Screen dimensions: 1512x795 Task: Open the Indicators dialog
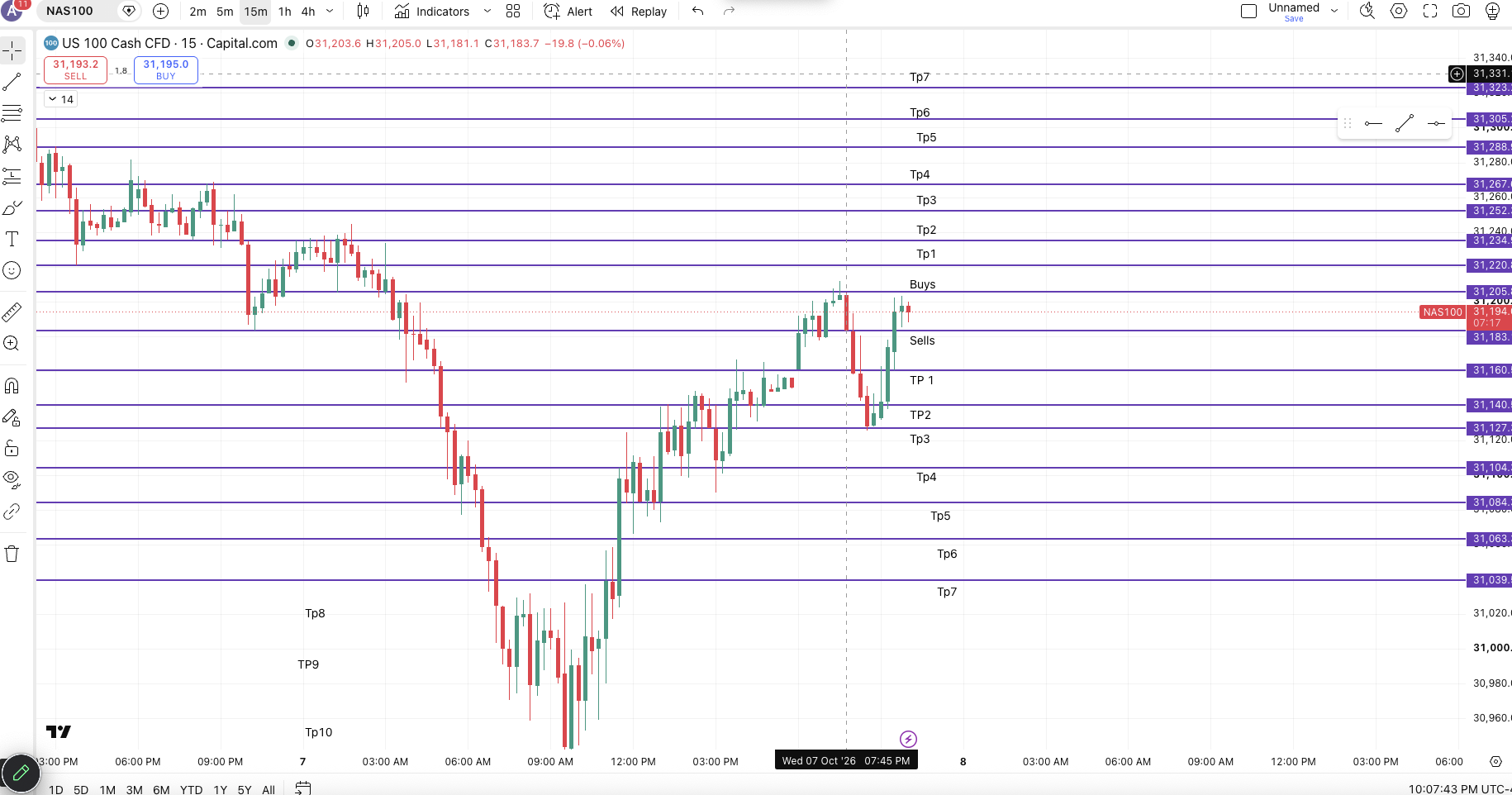click(432, 12)
